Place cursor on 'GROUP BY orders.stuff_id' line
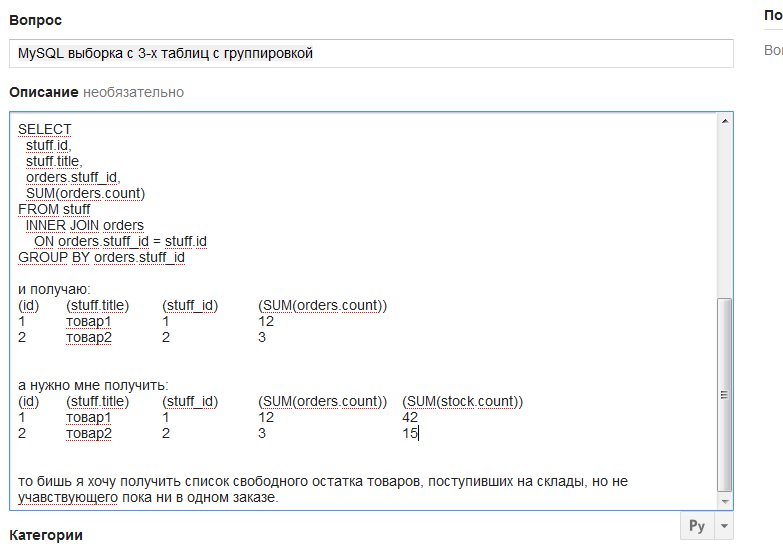Viewport: 783px width, 547px height. pos(101,257)
